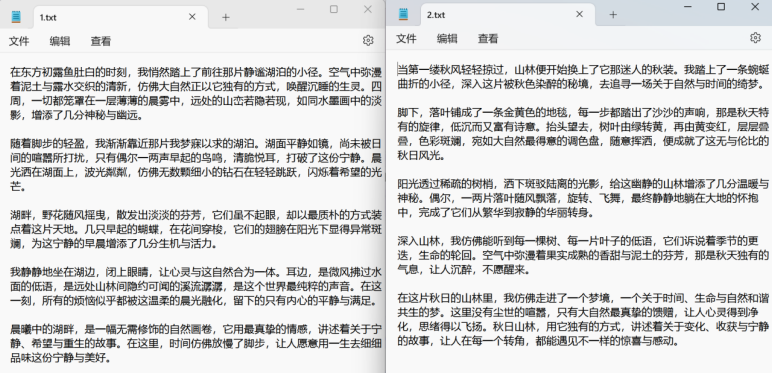Minimize the 1.txt window
Viewport: 772px width, 374px height.
pyautogui.click(x=300, y=9)
